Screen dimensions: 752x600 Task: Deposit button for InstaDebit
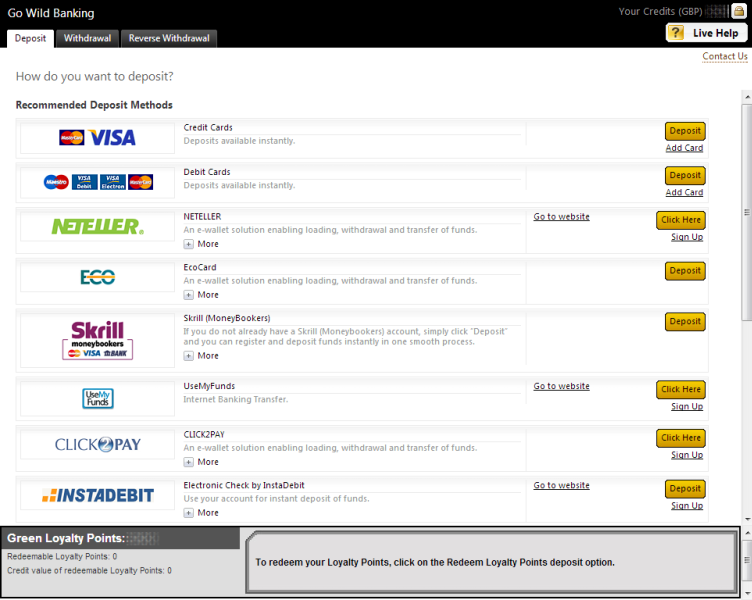pyautogui.click(x=685, y=489)
